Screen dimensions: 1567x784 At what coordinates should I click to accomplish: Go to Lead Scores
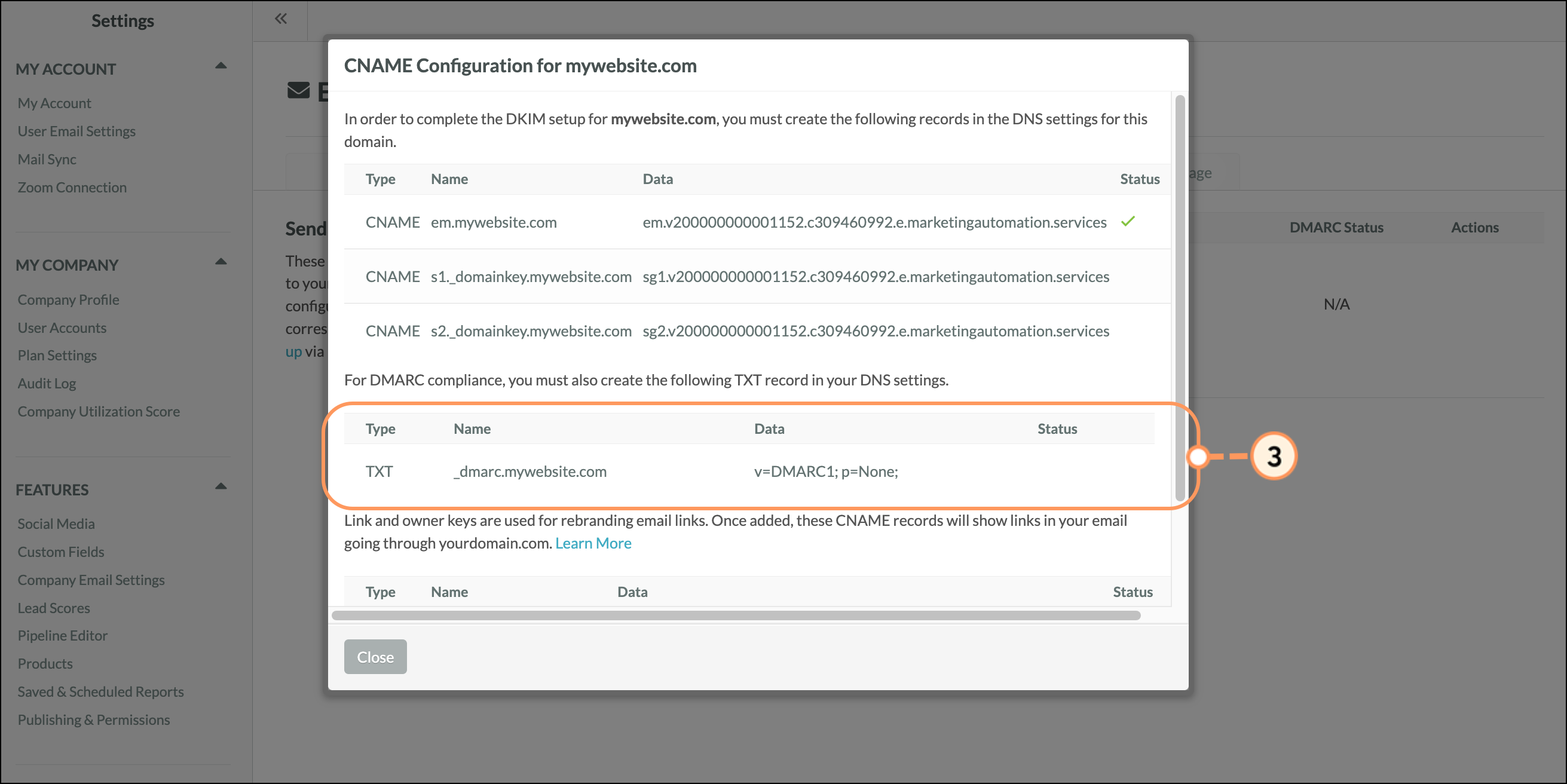click(x=54, y=608)
